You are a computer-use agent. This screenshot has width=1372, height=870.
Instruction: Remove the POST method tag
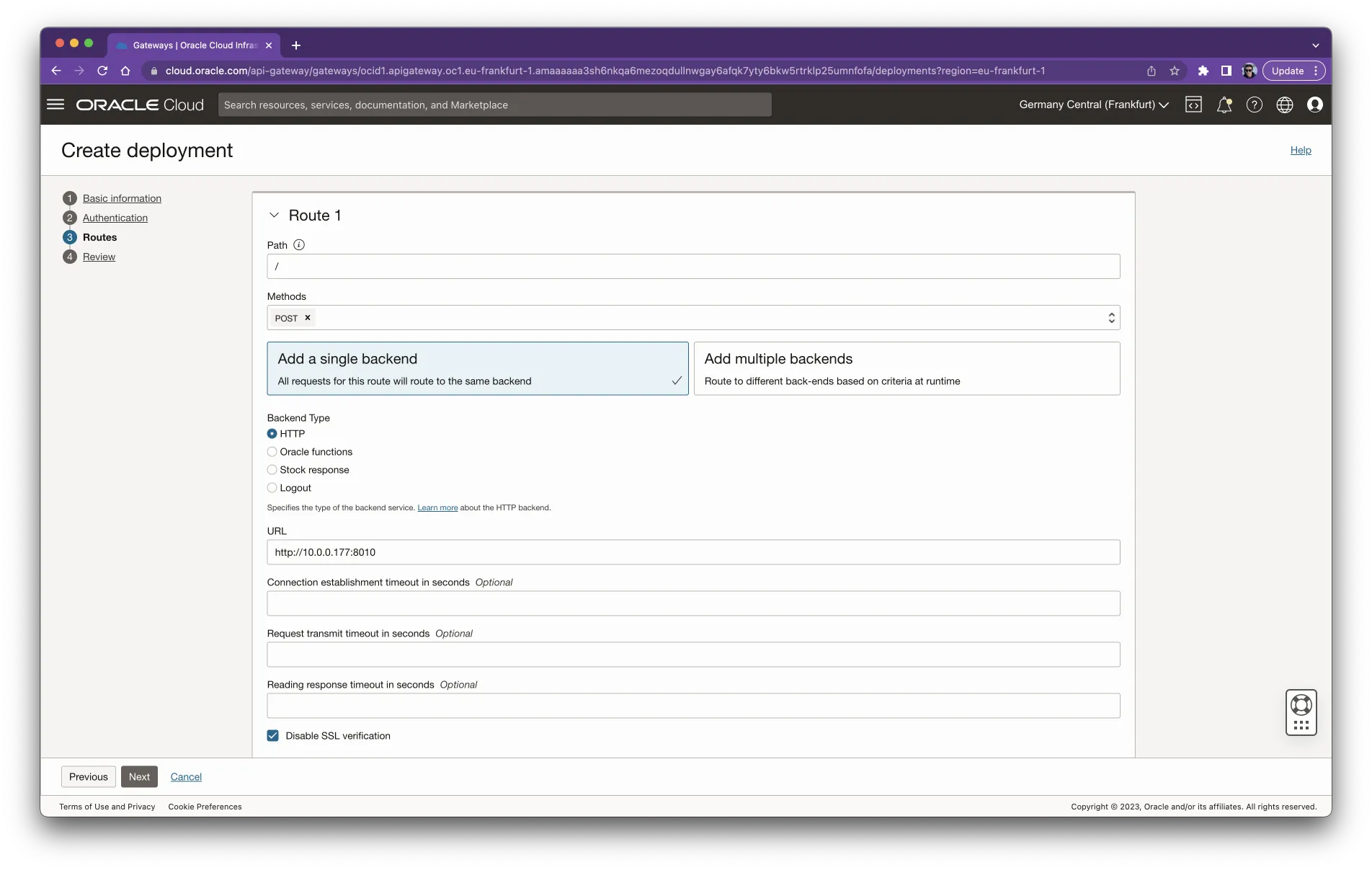point(308,318)
